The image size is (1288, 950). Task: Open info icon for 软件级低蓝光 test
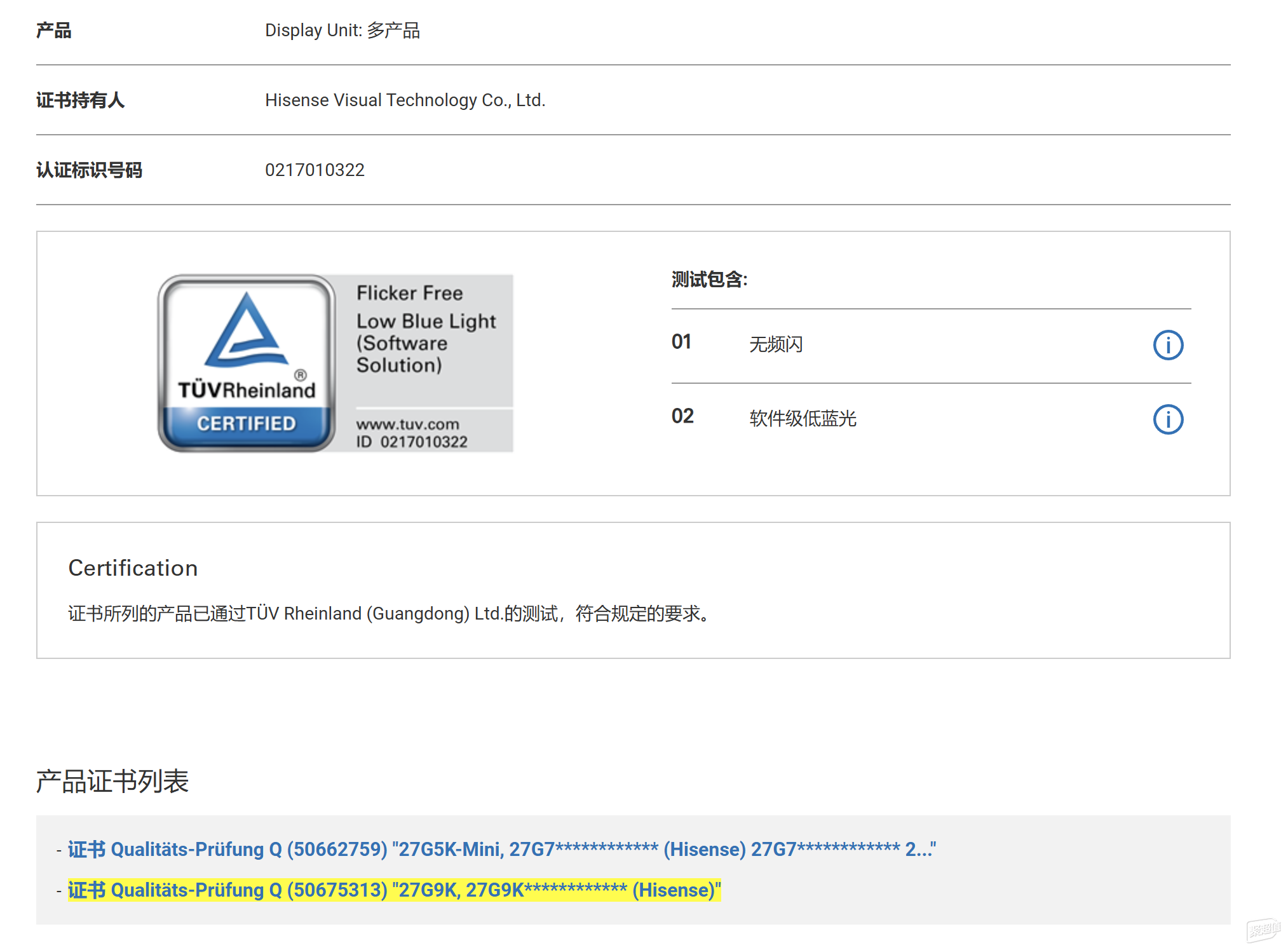pos(1168,419)
